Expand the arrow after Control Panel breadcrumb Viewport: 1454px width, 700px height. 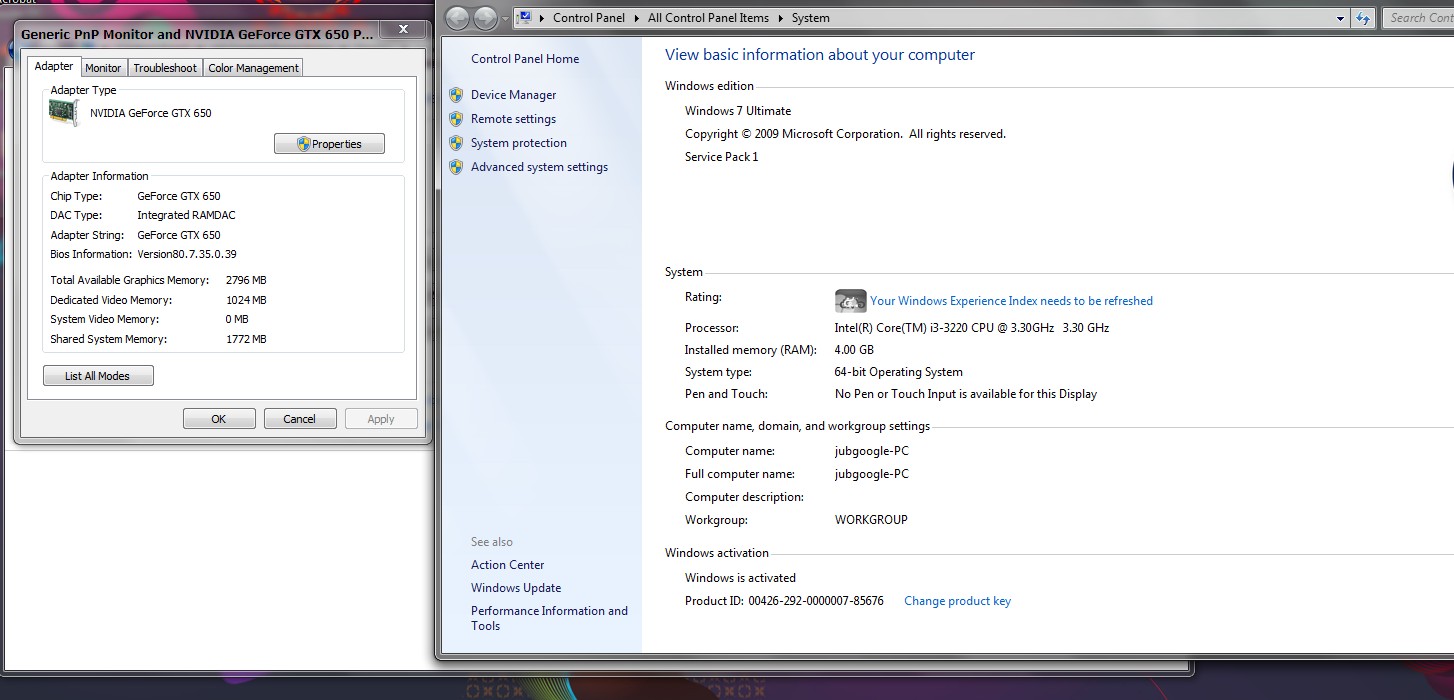[637, 18]
